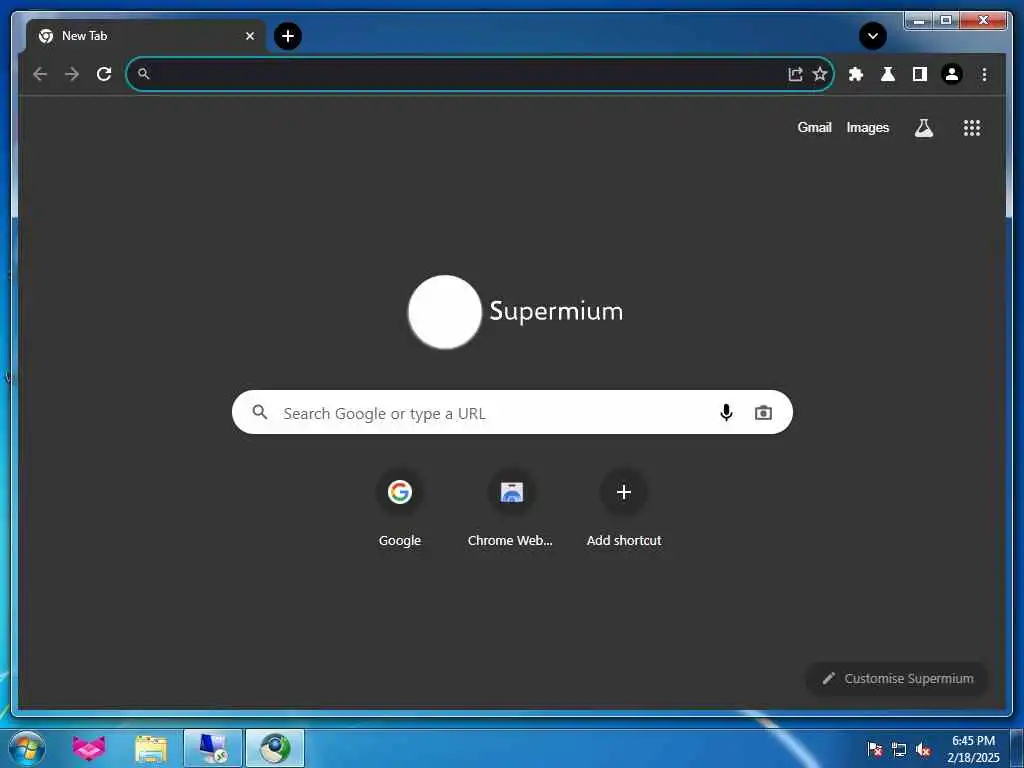Click the Supermium logo circle
The image size is (1024, 768).
point(445,312)
